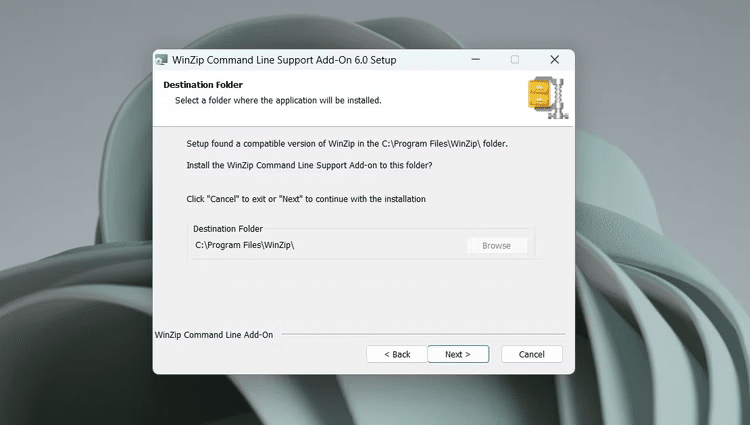
Task: Click the footer divider line above the buttons
Action: [420, 334]
